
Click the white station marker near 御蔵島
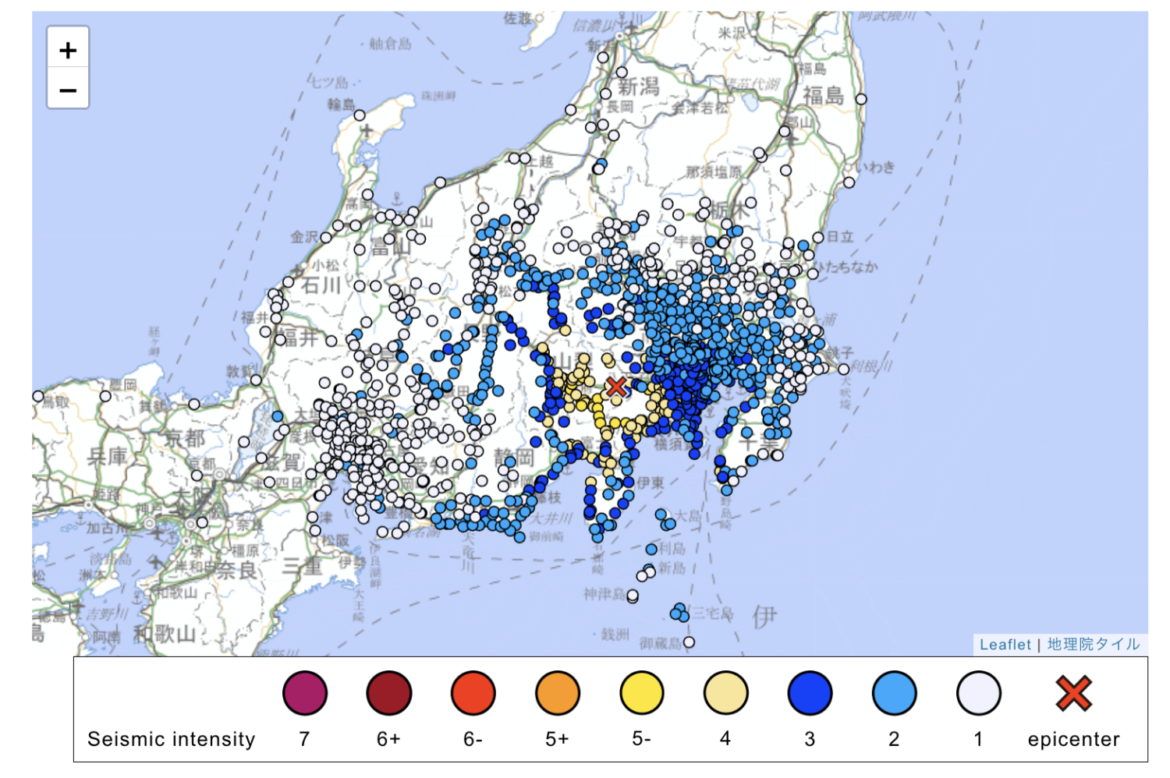click(689, 641)
